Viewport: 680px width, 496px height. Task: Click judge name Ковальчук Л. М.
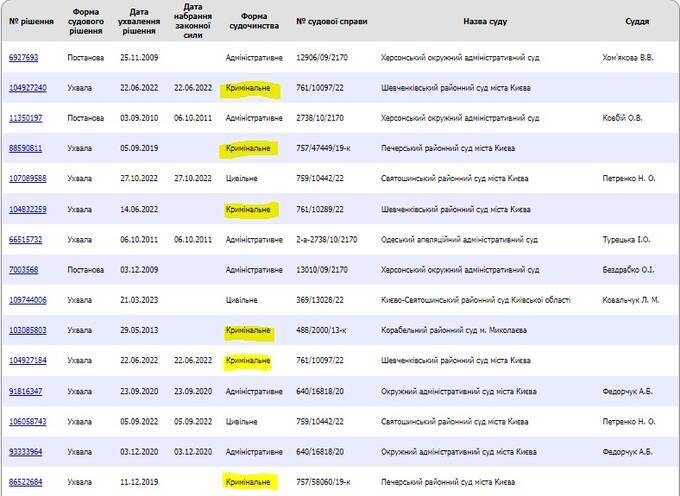coord(631,300)
